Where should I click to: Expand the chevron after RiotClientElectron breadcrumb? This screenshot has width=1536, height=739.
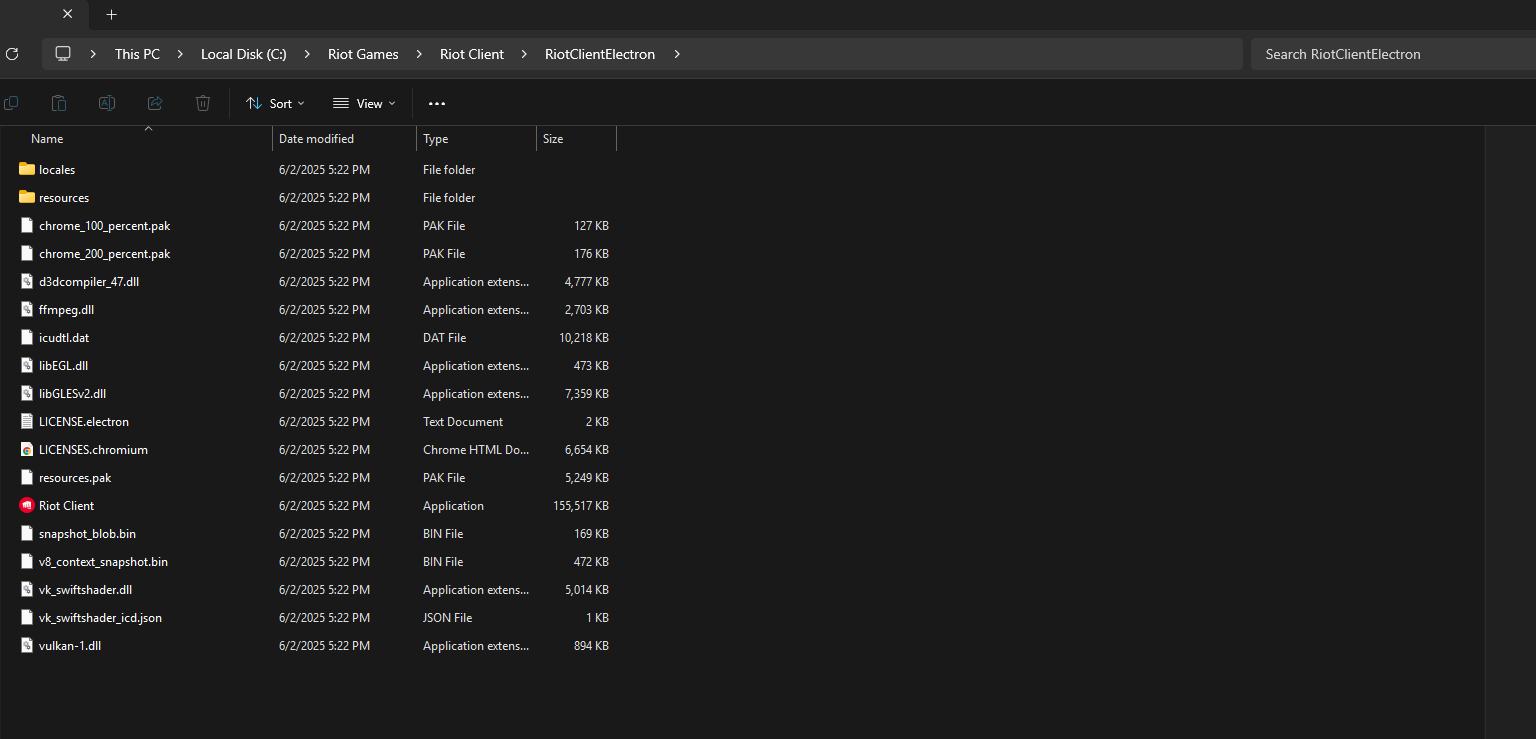point(677,54)
